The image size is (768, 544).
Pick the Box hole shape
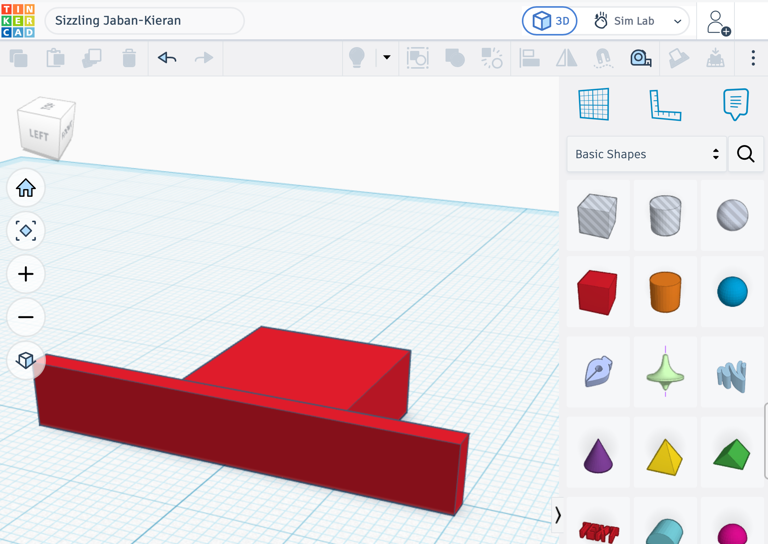point(598,215)
